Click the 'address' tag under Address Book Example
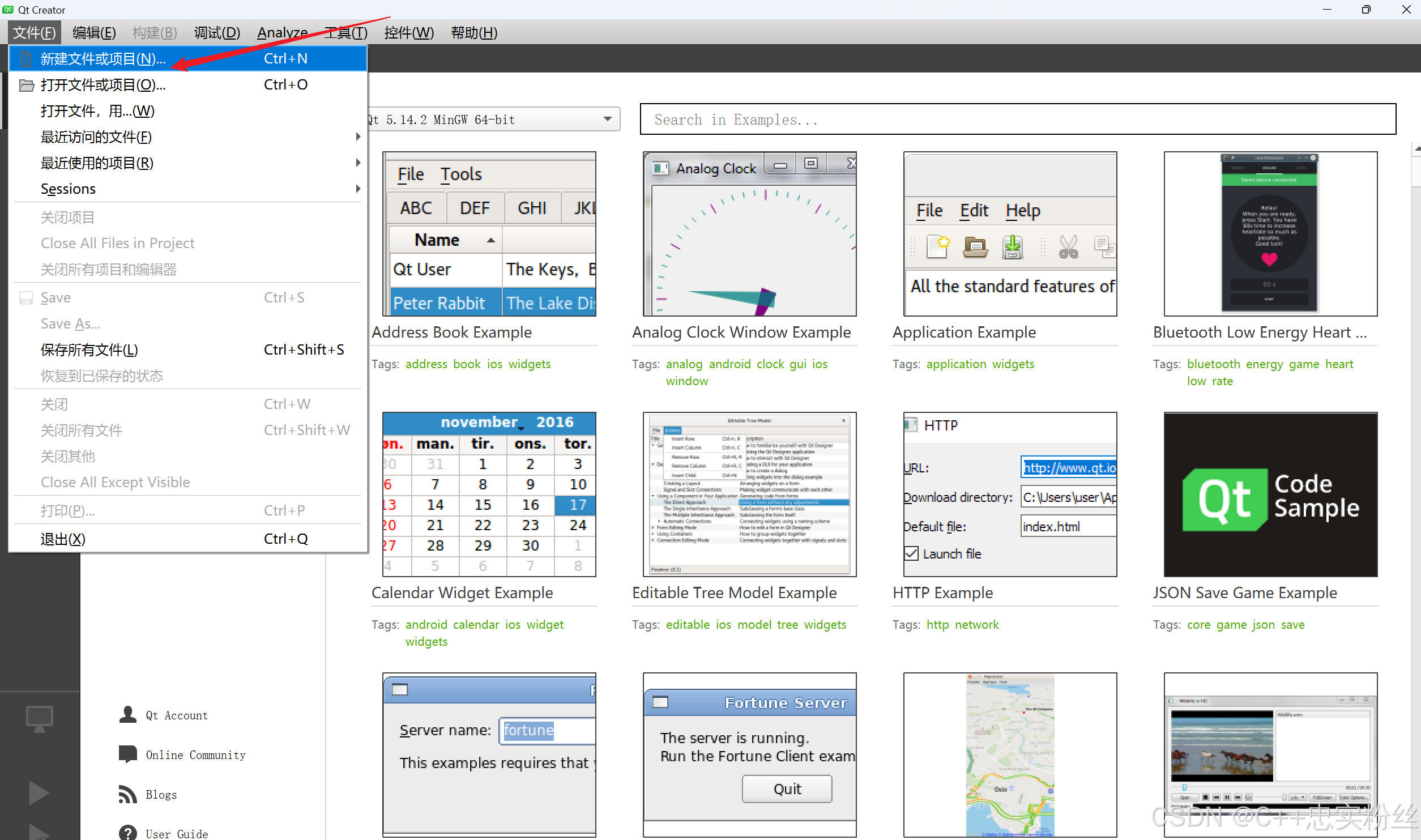1421x840 pixels. pyautogui.click(x=426, y=364)
